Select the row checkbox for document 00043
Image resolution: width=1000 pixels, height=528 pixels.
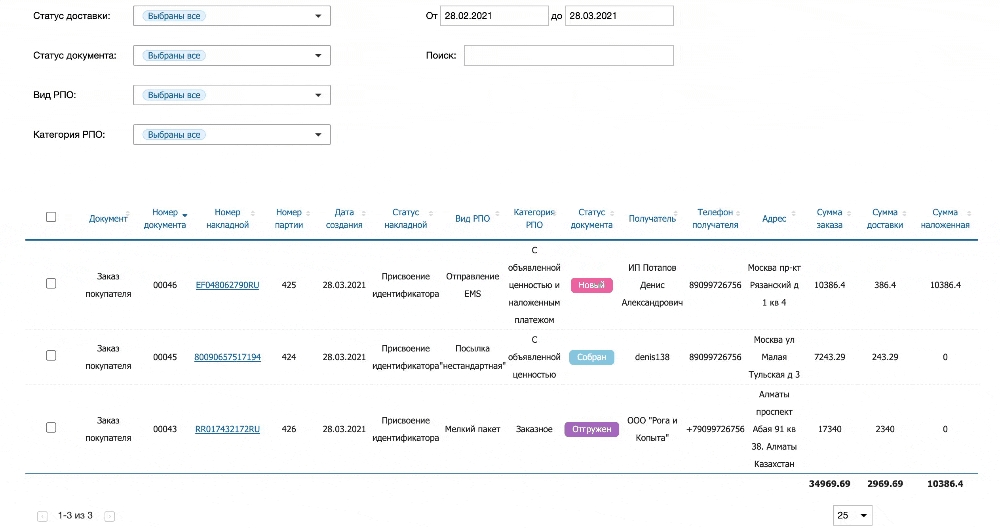click(52, 428)
